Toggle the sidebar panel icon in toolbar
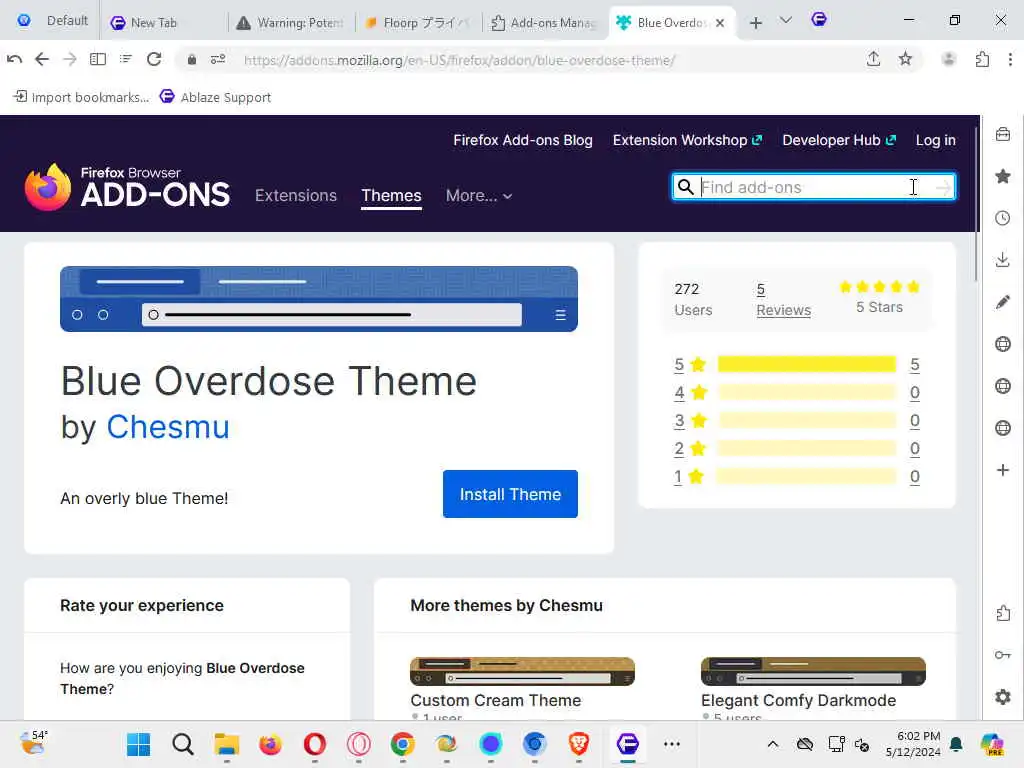Viewport: 1024px width, 768px height. (98, 59)
